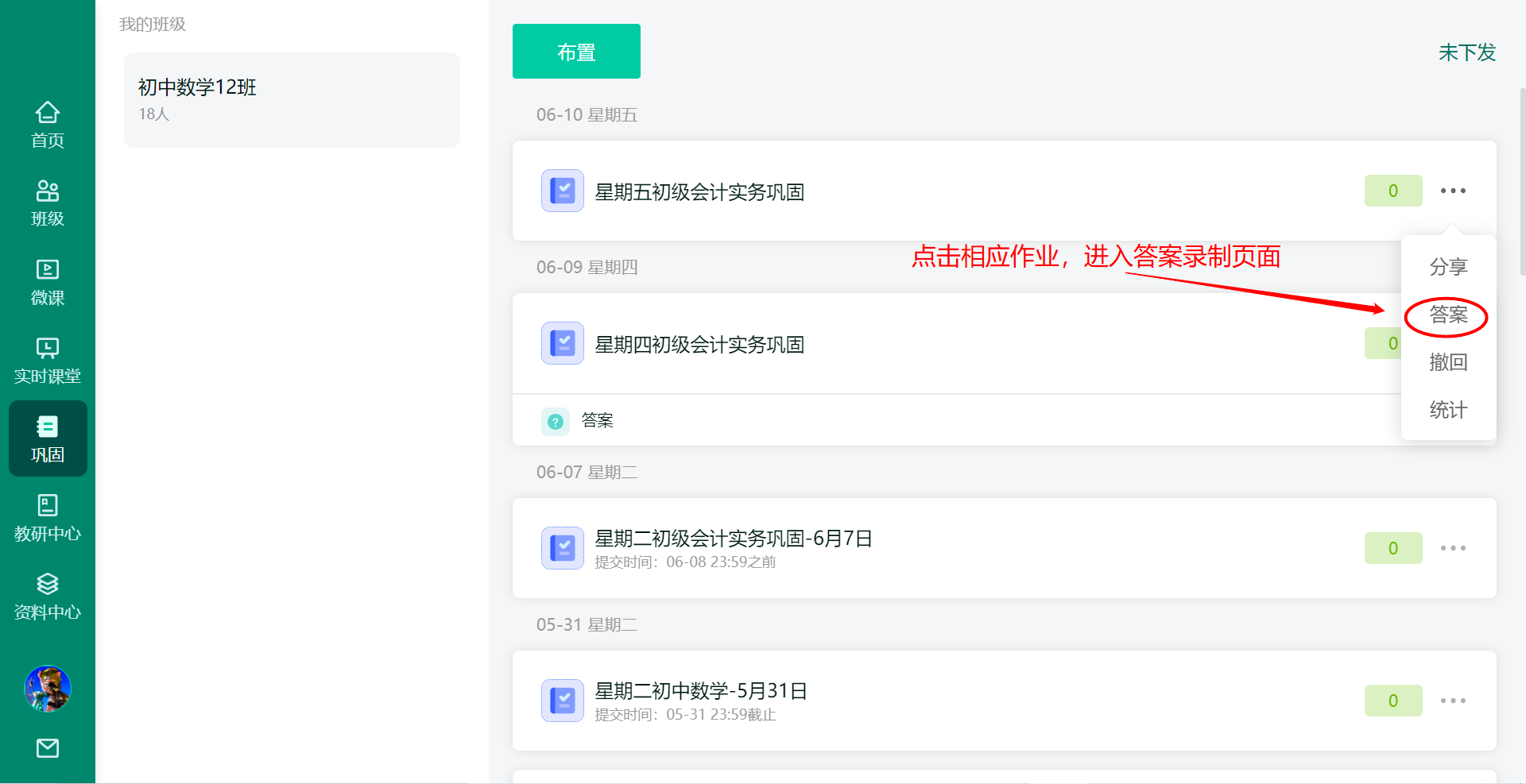This screenshot has height=784, width=1526.
Task: Select the 初中数学12班 class card
Action: (x=292, y=99)
